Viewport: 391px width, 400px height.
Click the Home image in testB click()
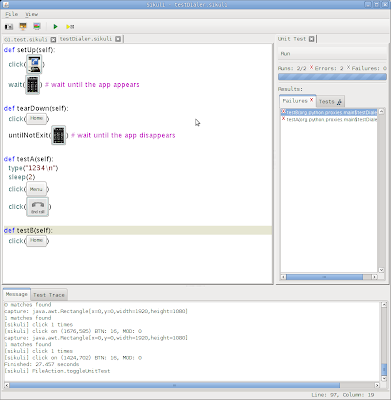pos(36,241)
